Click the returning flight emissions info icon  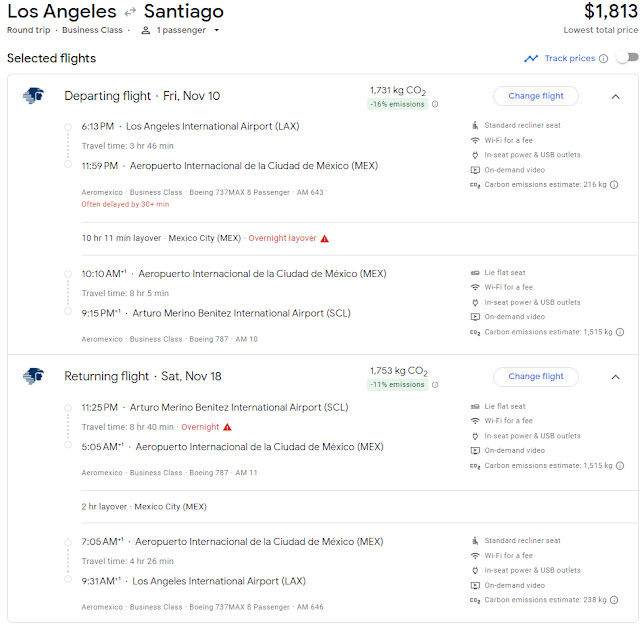tap(435, 385)
